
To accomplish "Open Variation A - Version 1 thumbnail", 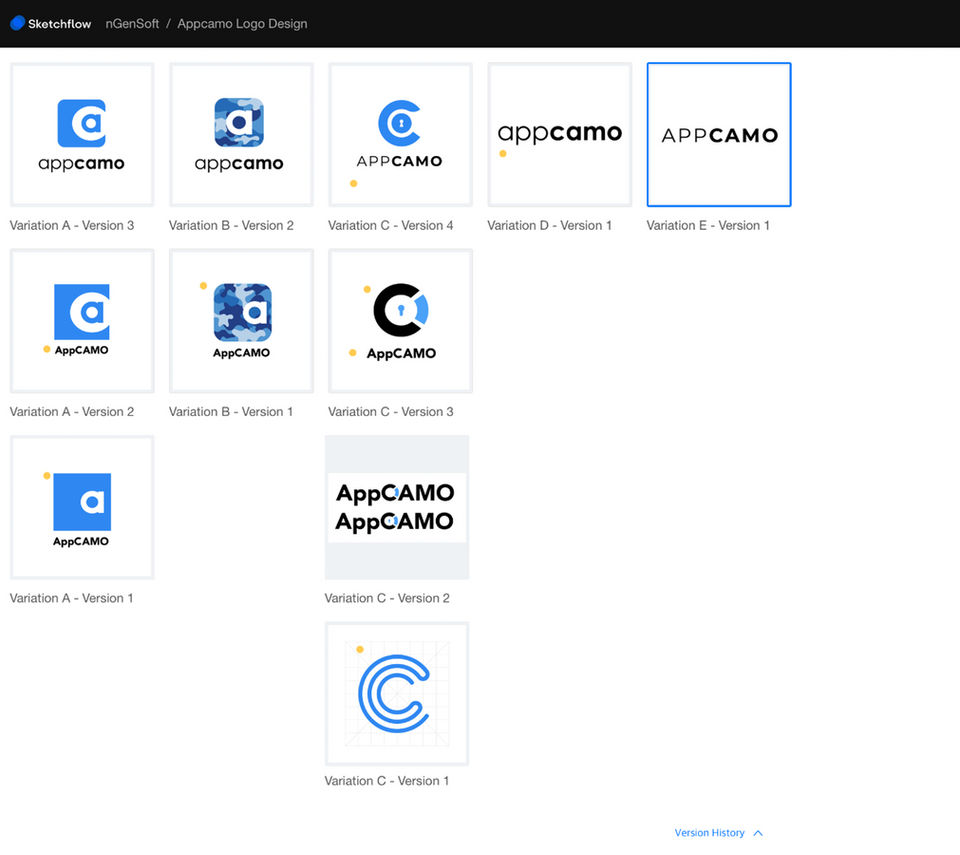I will point(82,508).
